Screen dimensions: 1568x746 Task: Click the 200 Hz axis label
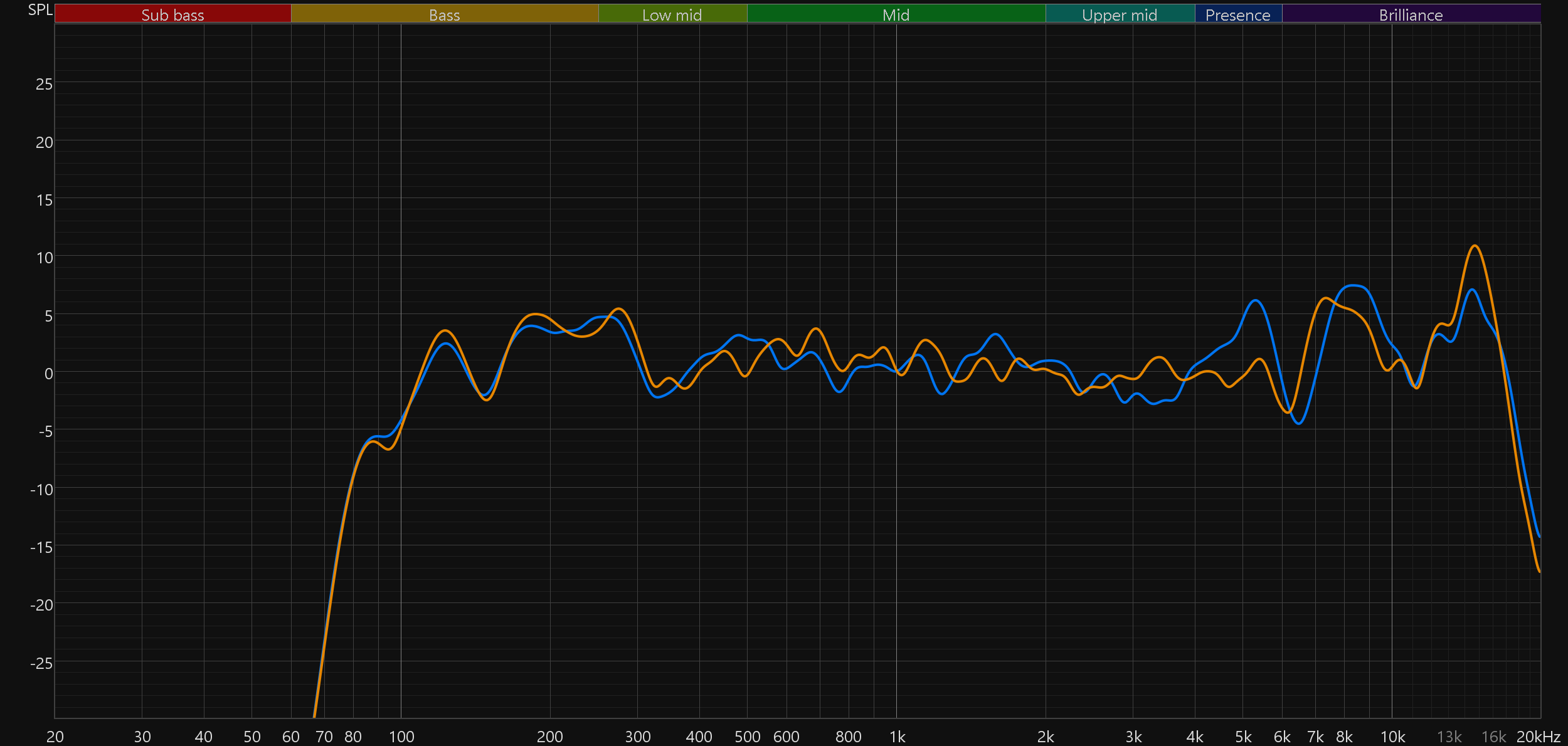(x=550, y=737)
